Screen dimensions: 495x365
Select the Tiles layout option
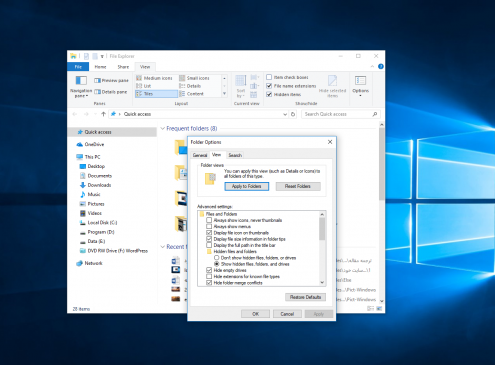156,94
